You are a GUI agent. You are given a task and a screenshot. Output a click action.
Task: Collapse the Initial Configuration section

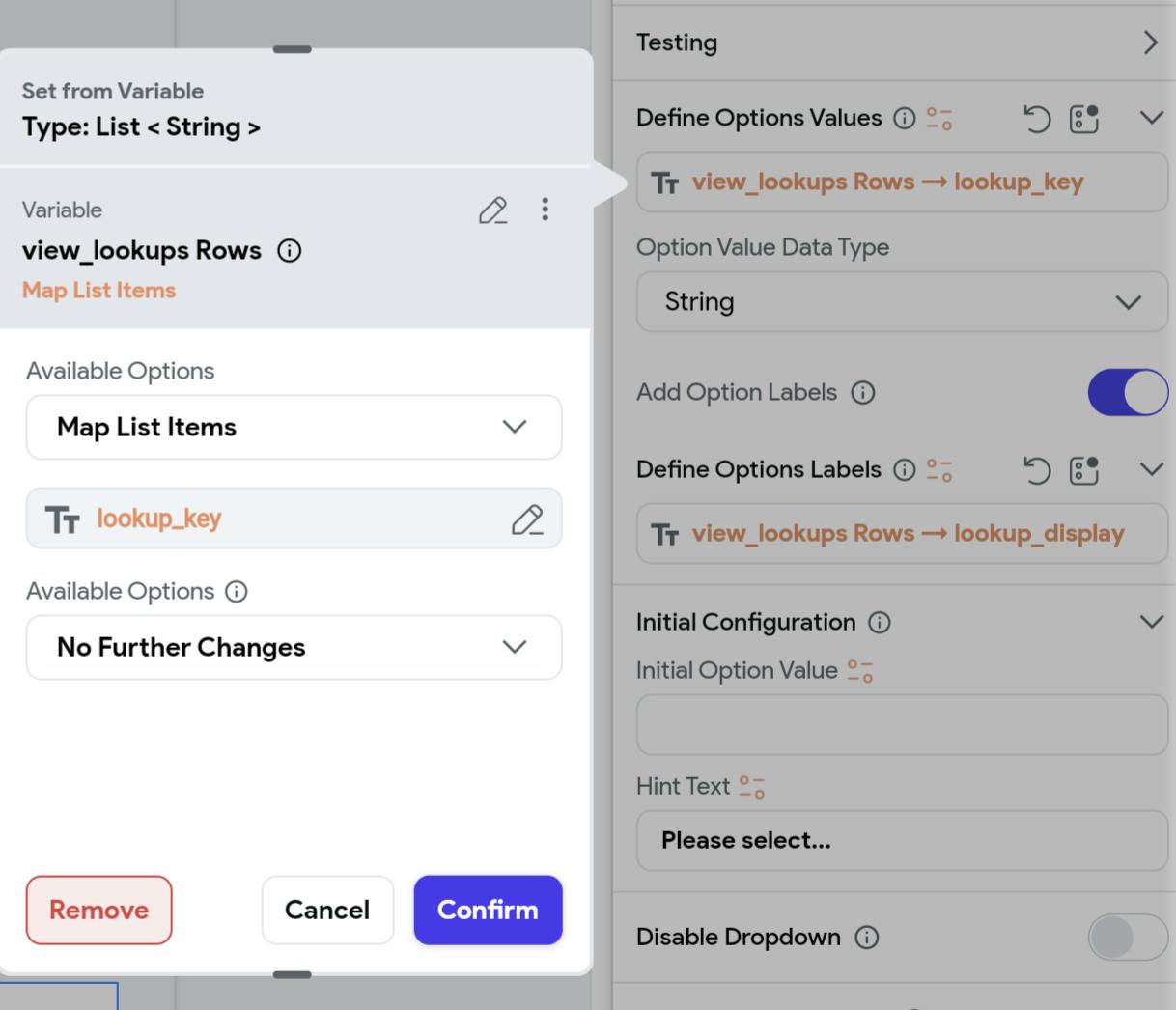[1151, 622]
